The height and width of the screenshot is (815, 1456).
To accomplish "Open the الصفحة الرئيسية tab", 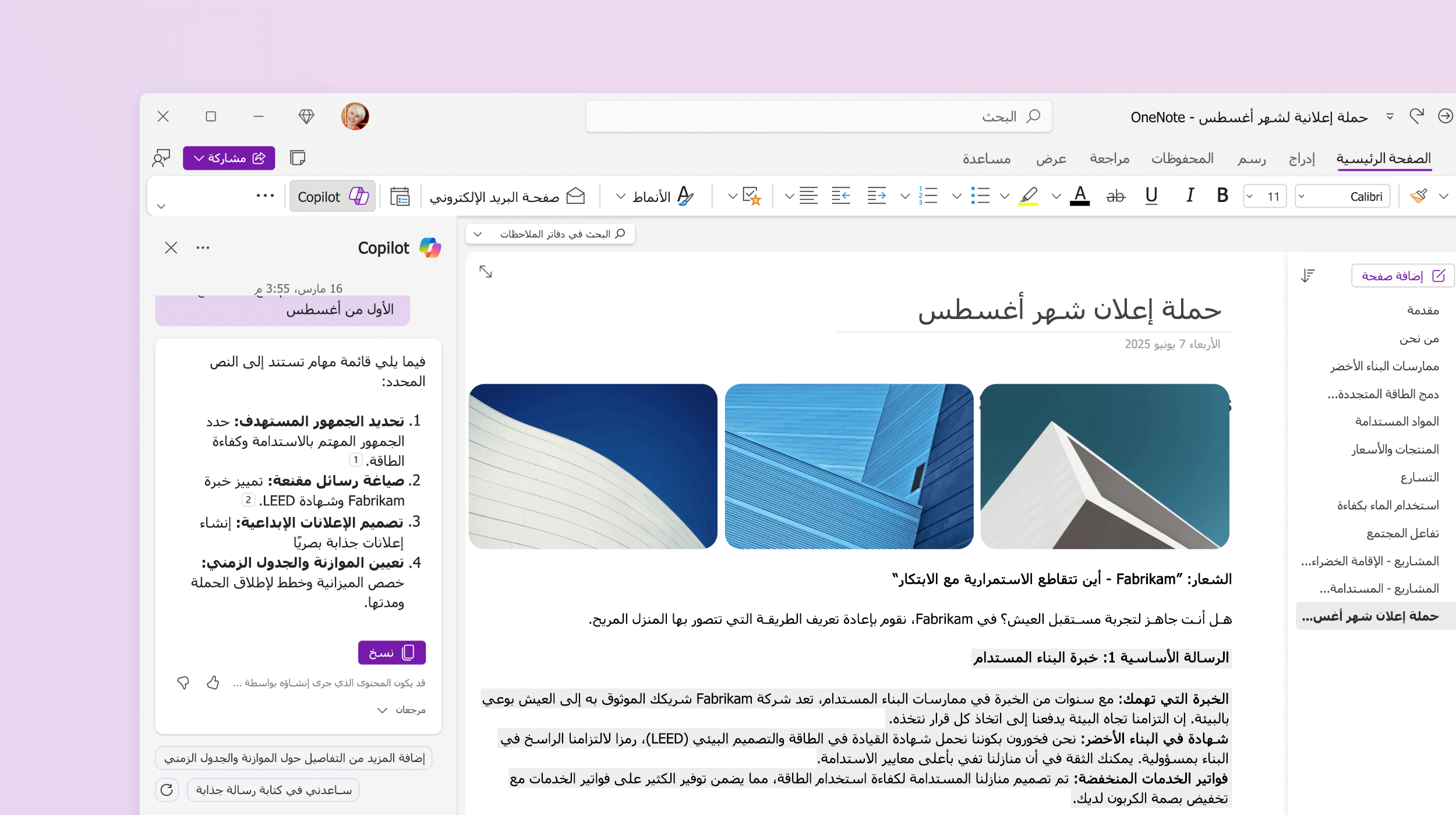I will tap(1384, 158).
